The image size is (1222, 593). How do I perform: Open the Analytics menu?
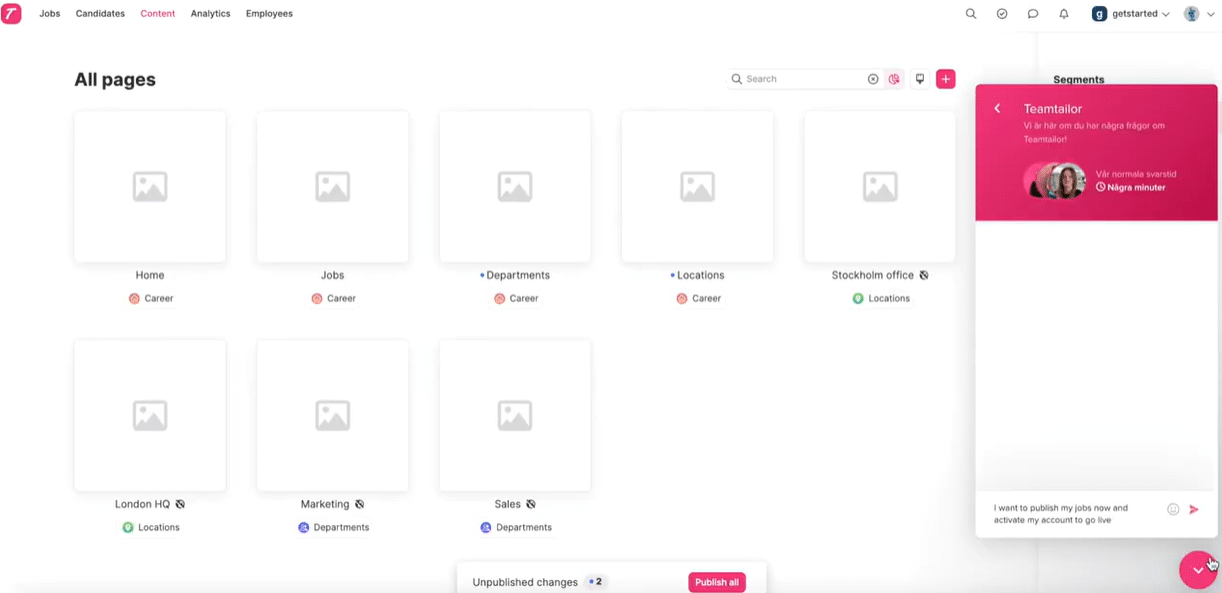(210, 14)
